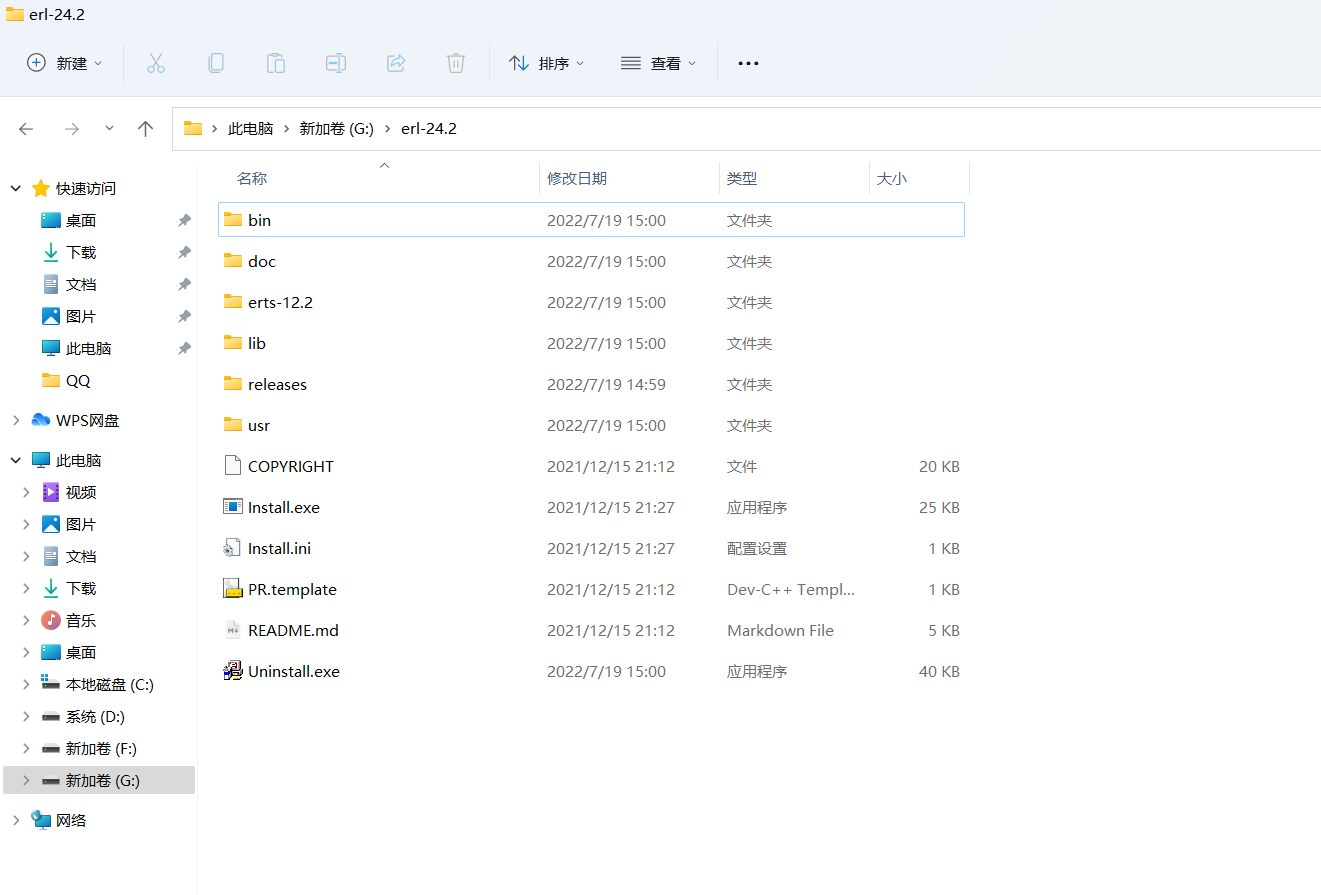Select the COPYRIGHT file icon
This screenshot has width=1321, height=895.
click(233, 465)
